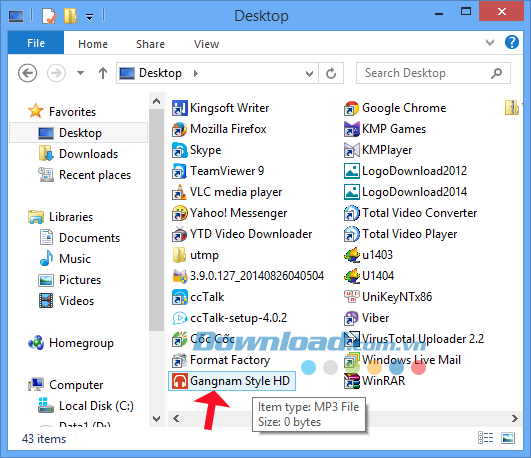Select the TeamViewer 9 icon

[179, 171]
